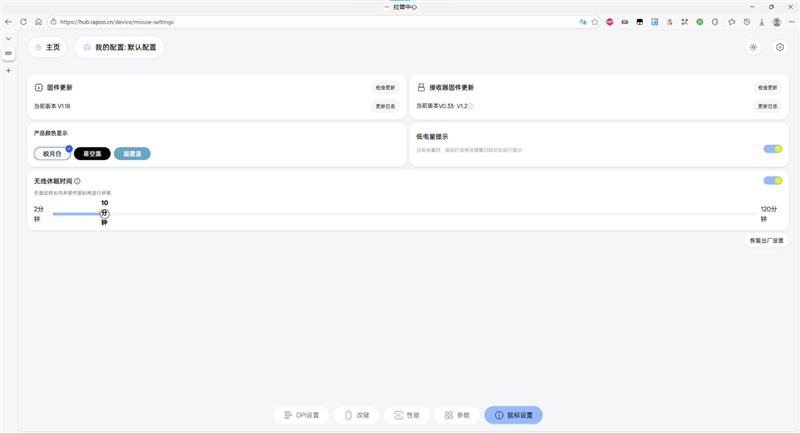Open the page translate icon in address bar

(x=583, y=22)
